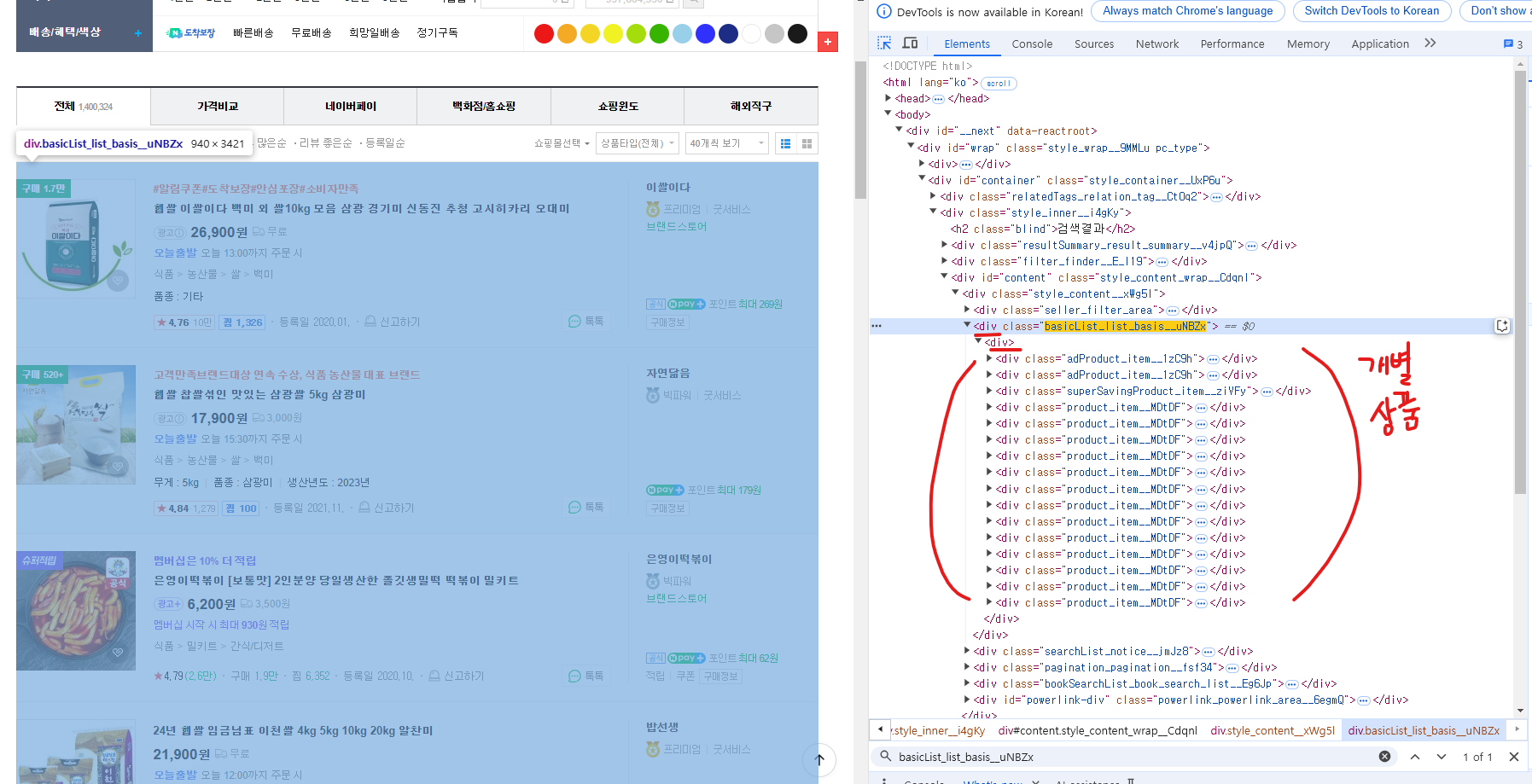Close the DevTools search bar
The width and height of the screenshot is (1532, 784).
coord(1513,757)
